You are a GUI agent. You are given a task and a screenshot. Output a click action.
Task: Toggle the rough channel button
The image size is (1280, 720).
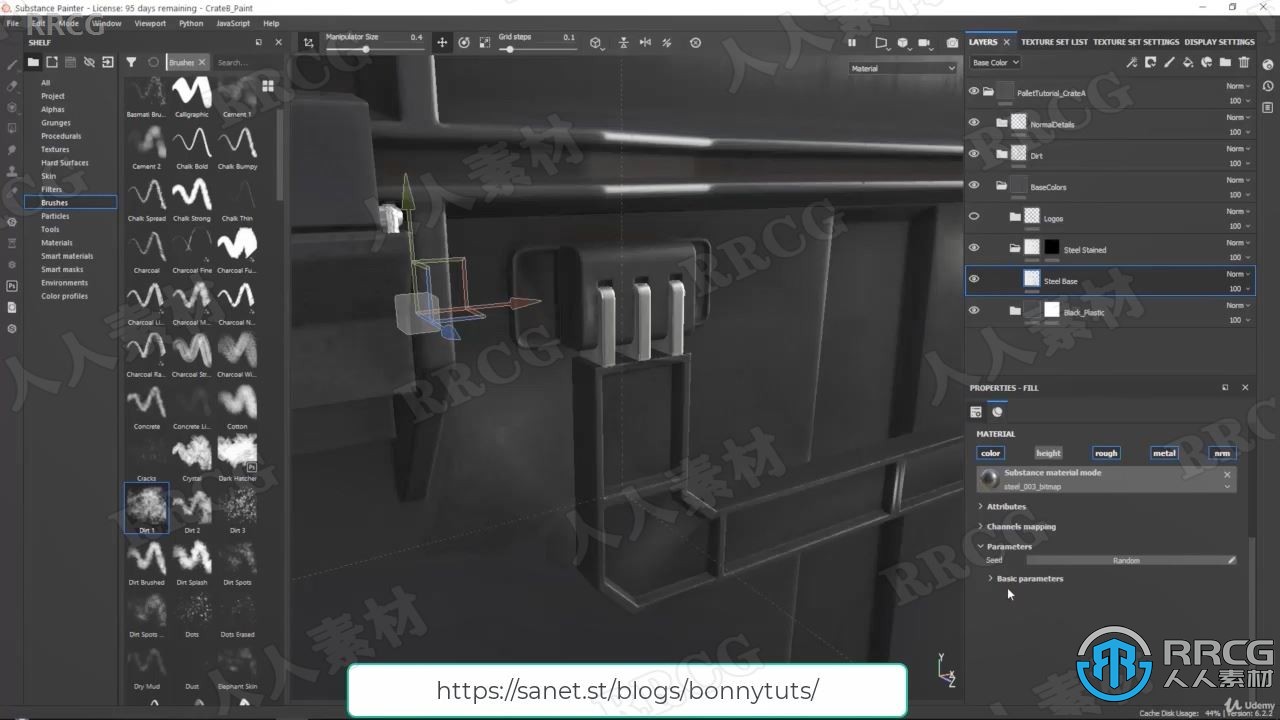[1106, 453]
